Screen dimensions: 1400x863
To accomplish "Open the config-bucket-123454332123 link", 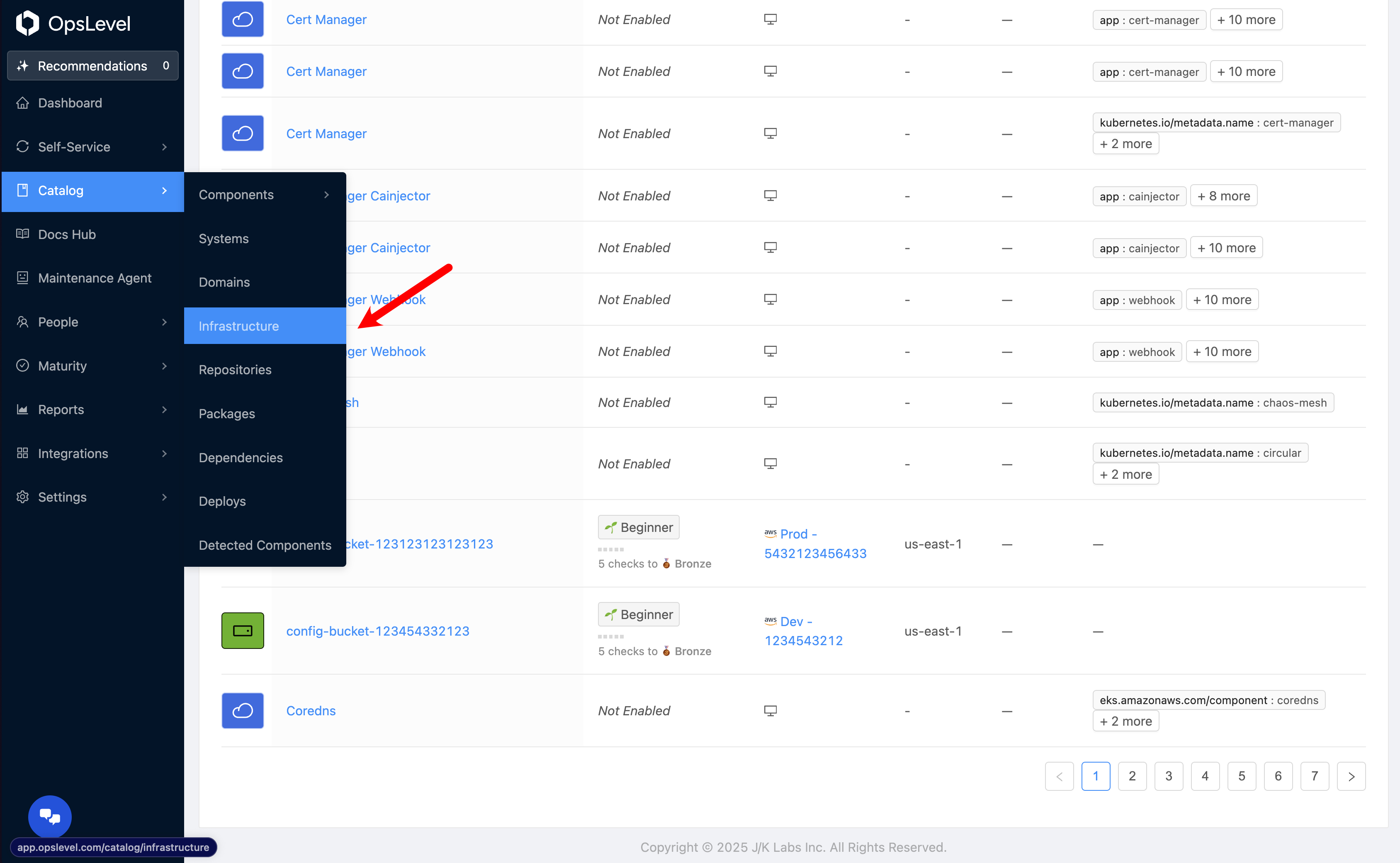I will pyautogui.click(x=378, y=631).
